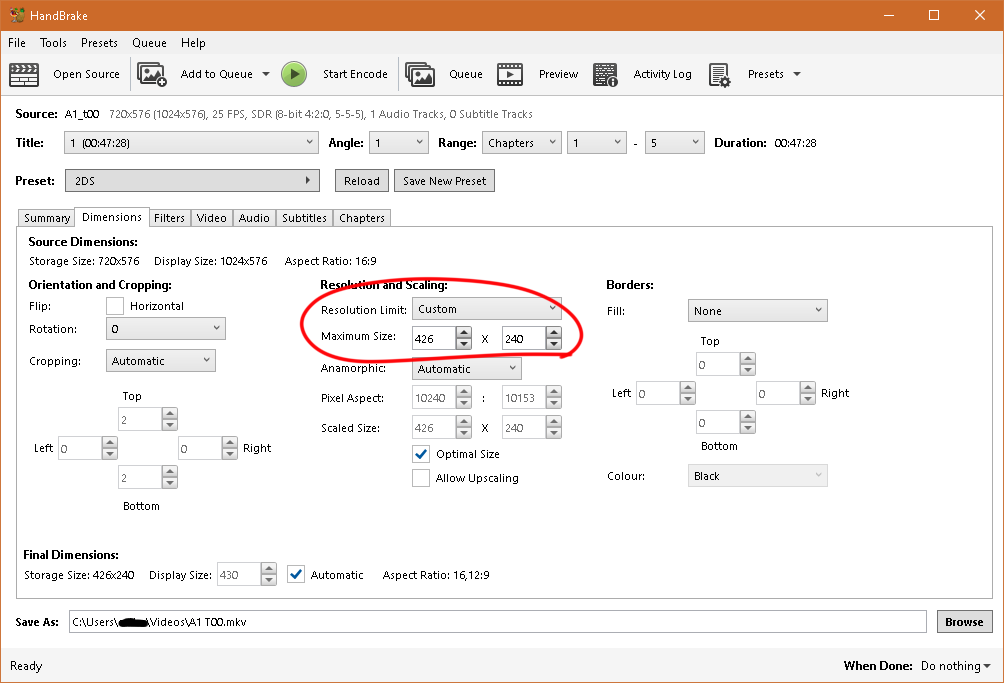The width and height of the screenshot is (1004, 683).
Task: Decrease the Bottom crop value stepper
Action: coord(170,483)
